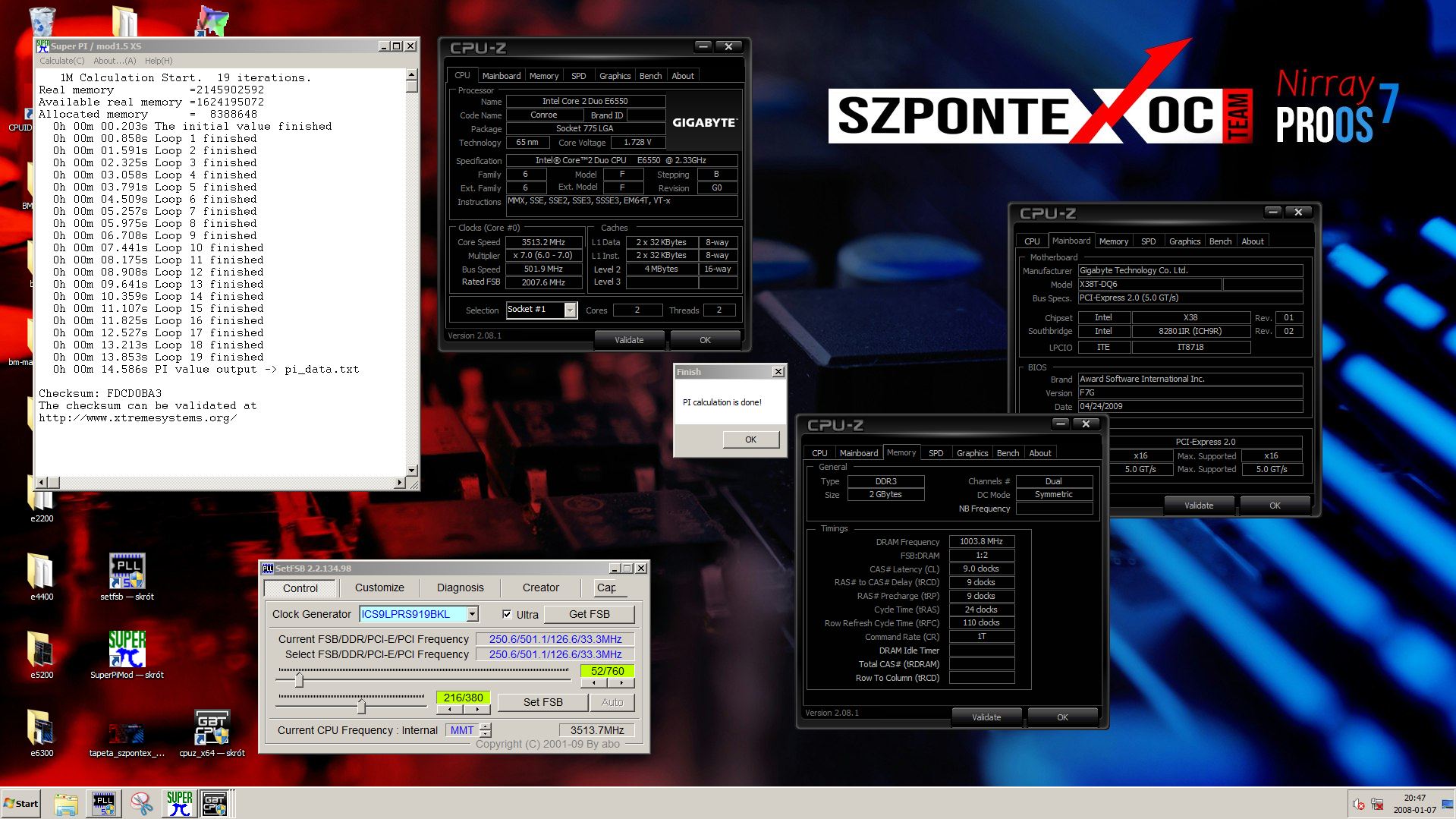Expand the Socket #1 selection dropdown
The width and height of the screenshot is (1456, 819).
[570, 310]
